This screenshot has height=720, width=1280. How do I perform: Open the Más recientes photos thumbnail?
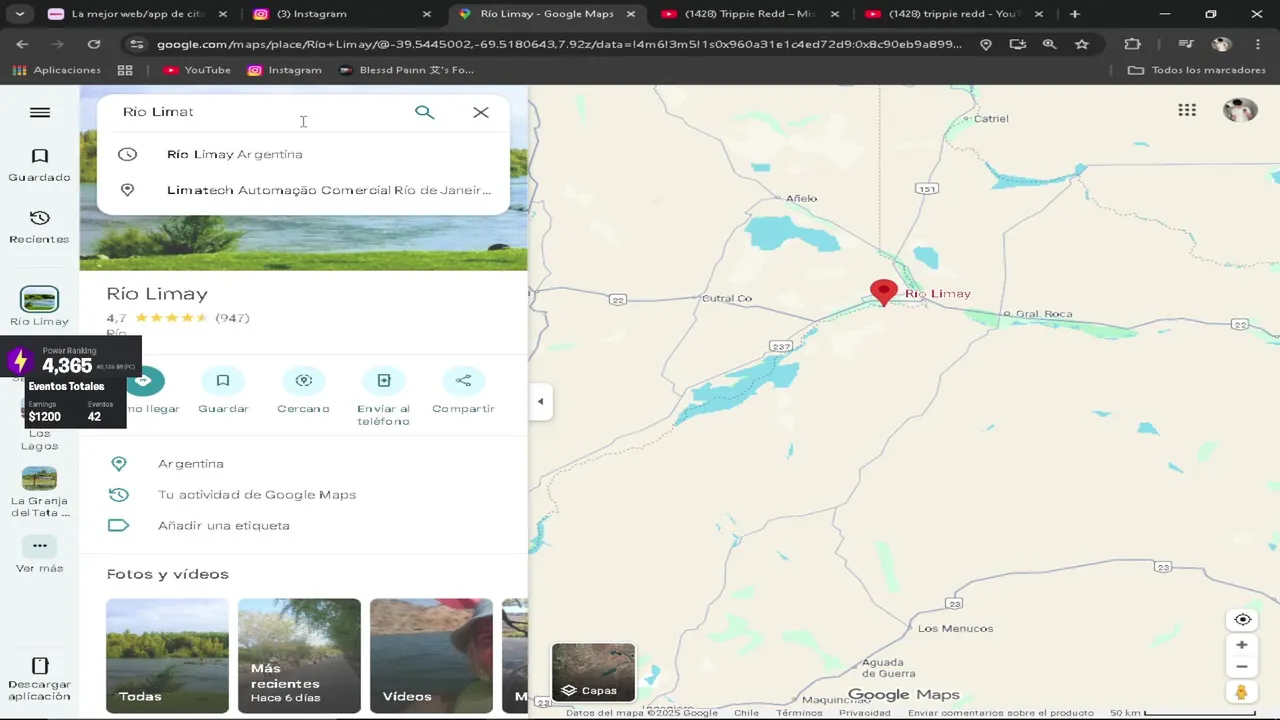pyautogui.click(x=299, y=656)
